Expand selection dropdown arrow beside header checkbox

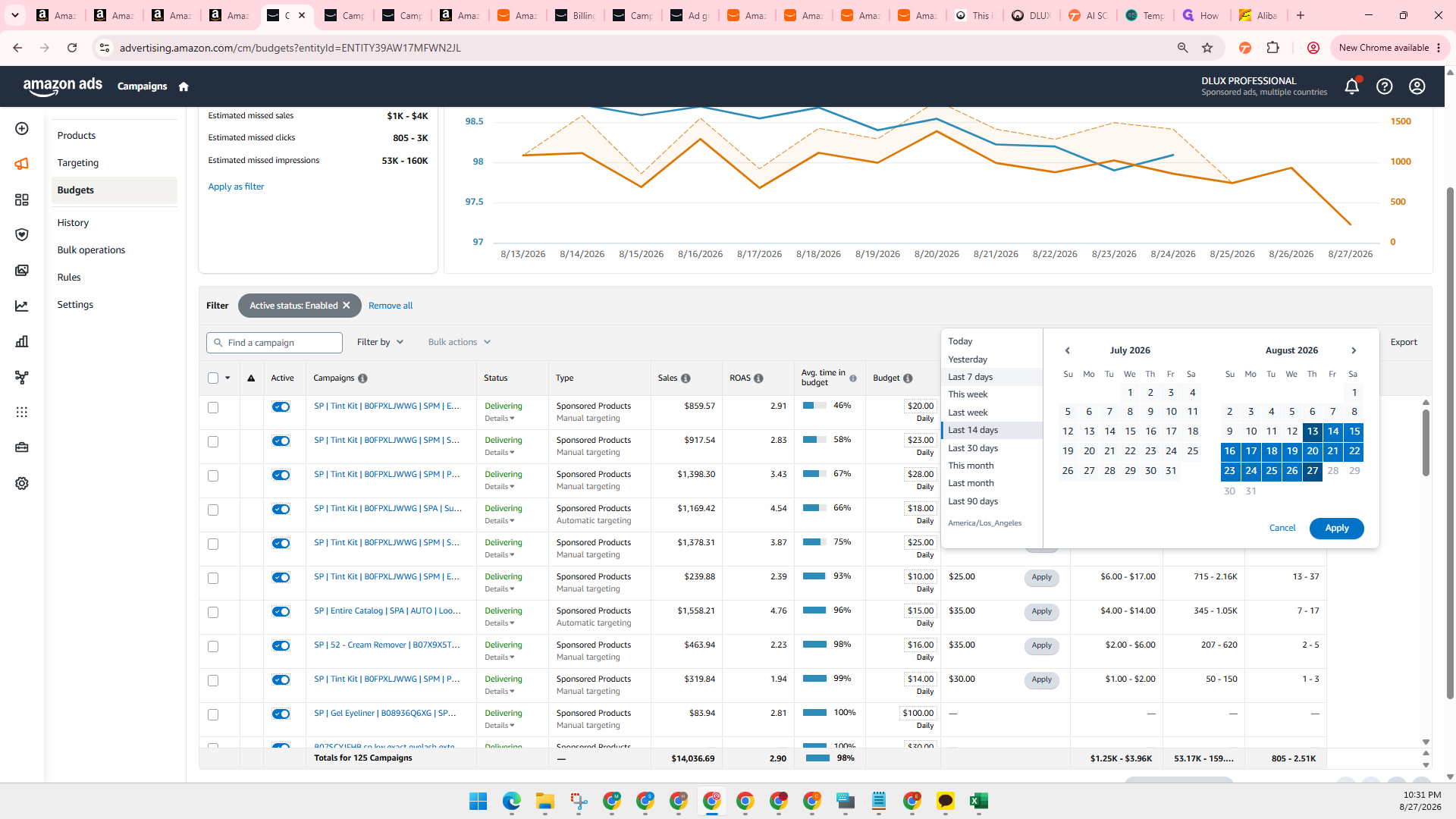click(227, 378)
